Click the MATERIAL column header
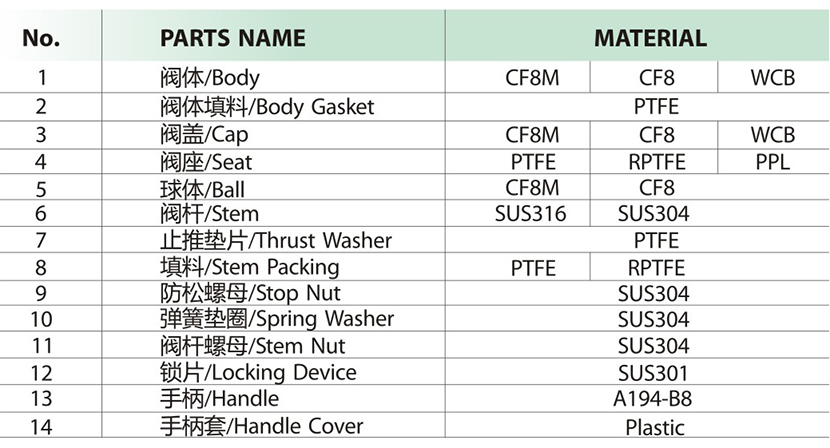830x448 pixels. click(x=650, y=40)
